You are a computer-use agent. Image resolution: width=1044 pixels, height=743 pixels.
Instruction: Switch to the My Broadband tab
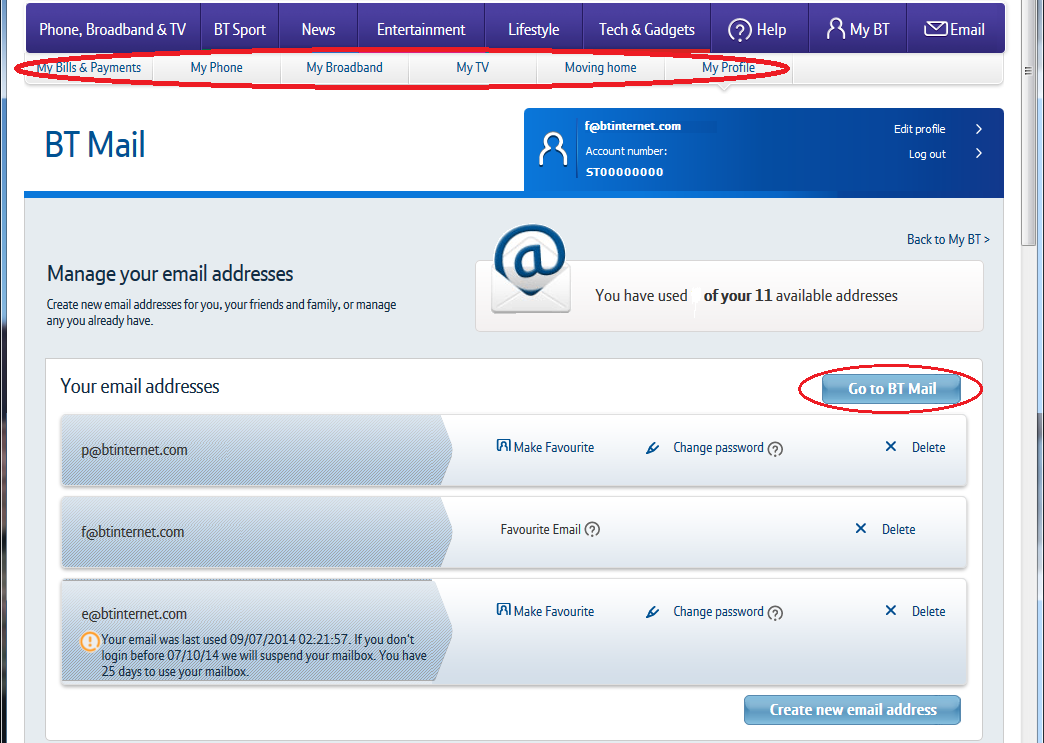pos(344,68)
